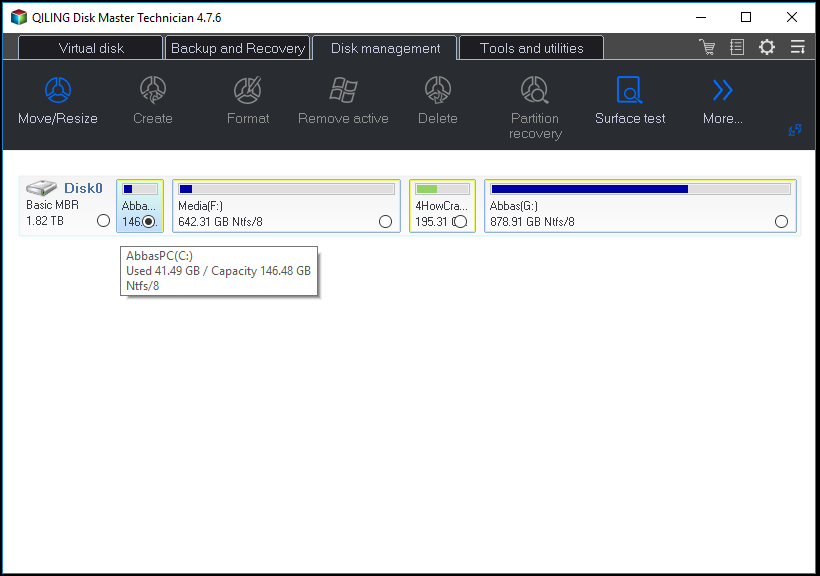This screenshot has width=820, height=576.
Task: Open the settings gear
Action: [x=767, y=47]
